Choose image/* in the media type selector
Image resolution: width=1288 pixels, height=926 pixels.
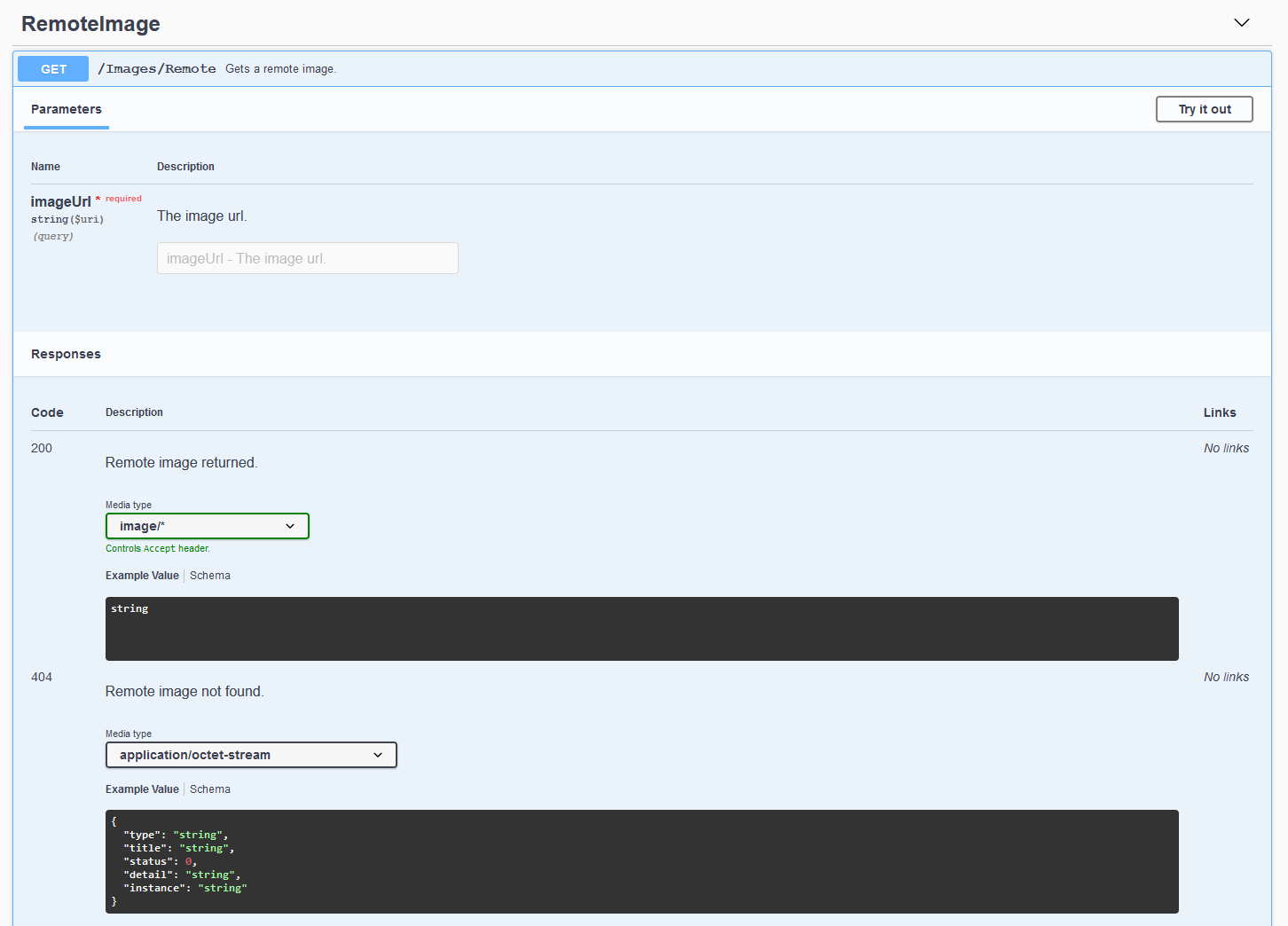click(207, 525)
